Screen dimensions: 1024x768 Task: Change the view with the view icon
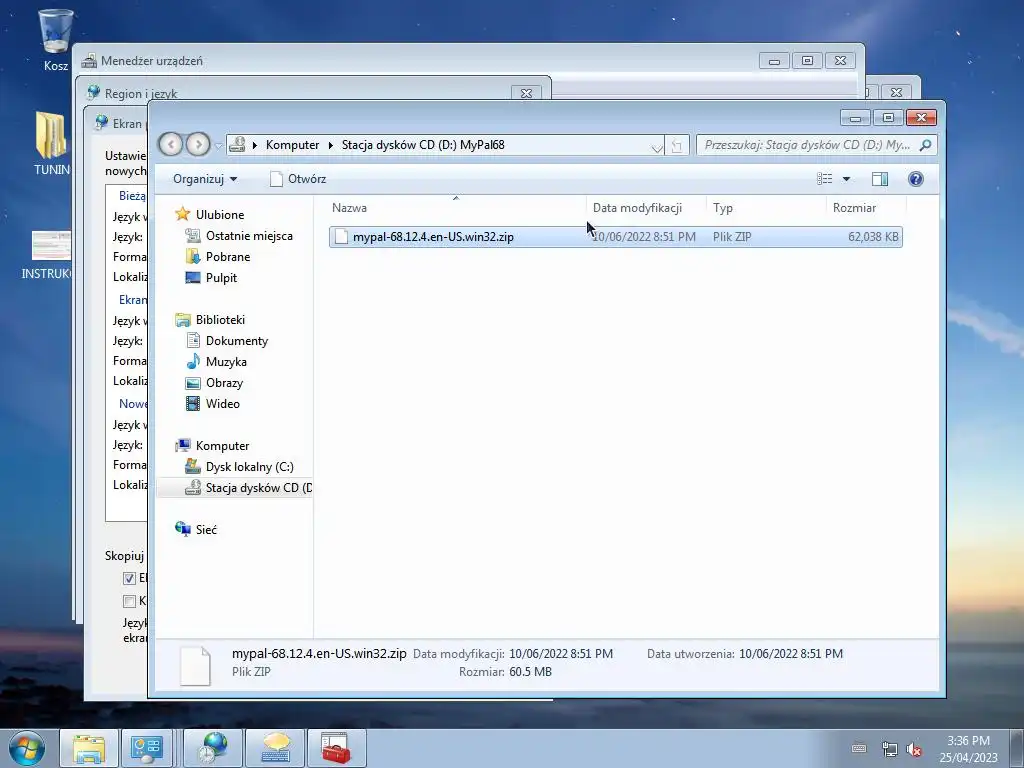(825, 179)
